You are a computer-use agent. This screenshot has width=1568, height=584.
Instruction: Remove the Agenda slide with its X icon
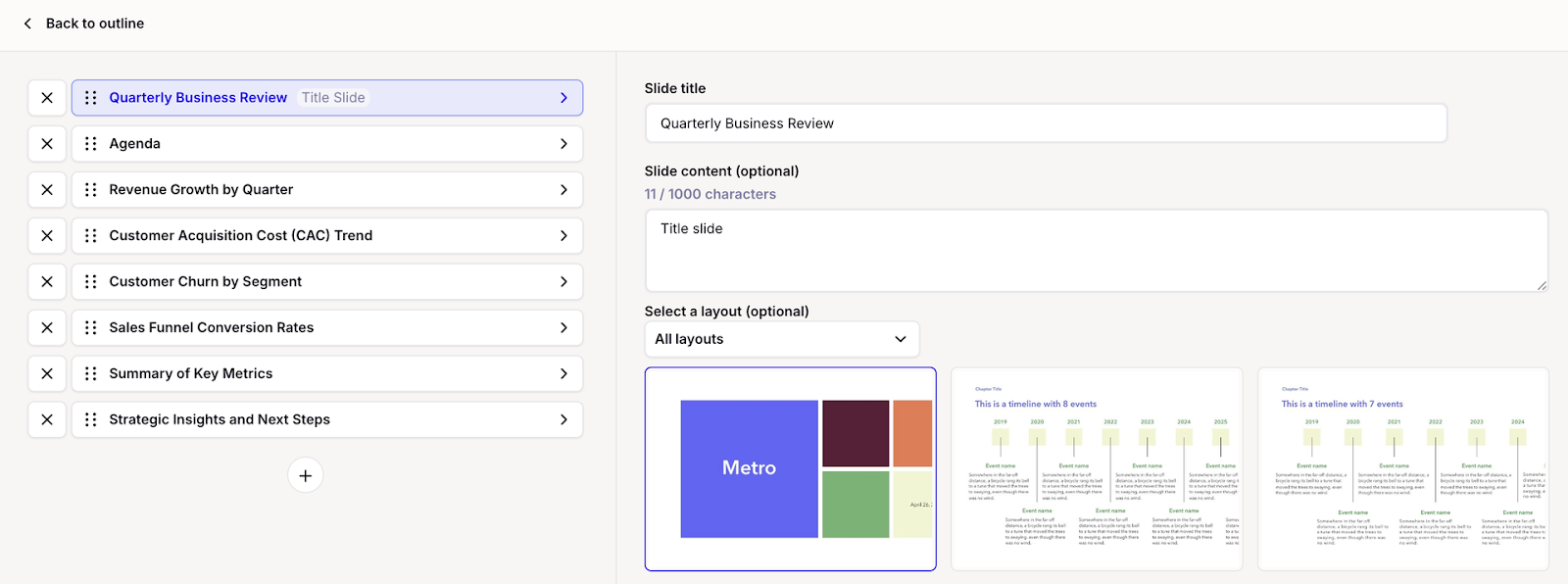(x=47, y=144)
